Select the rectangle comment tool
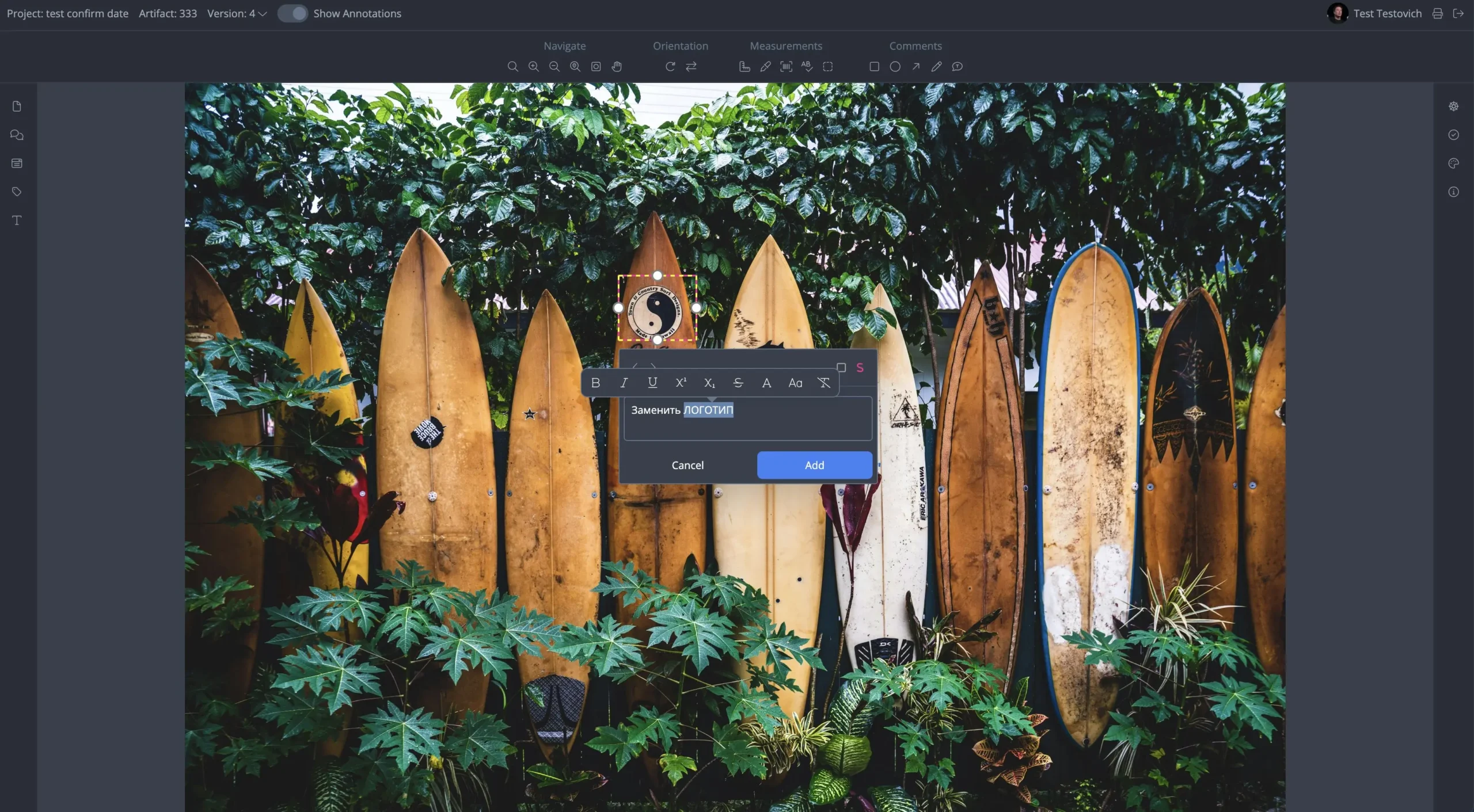Image resolution: width=1474 pixels, height=812 pixels. click(x=874, y=67)
